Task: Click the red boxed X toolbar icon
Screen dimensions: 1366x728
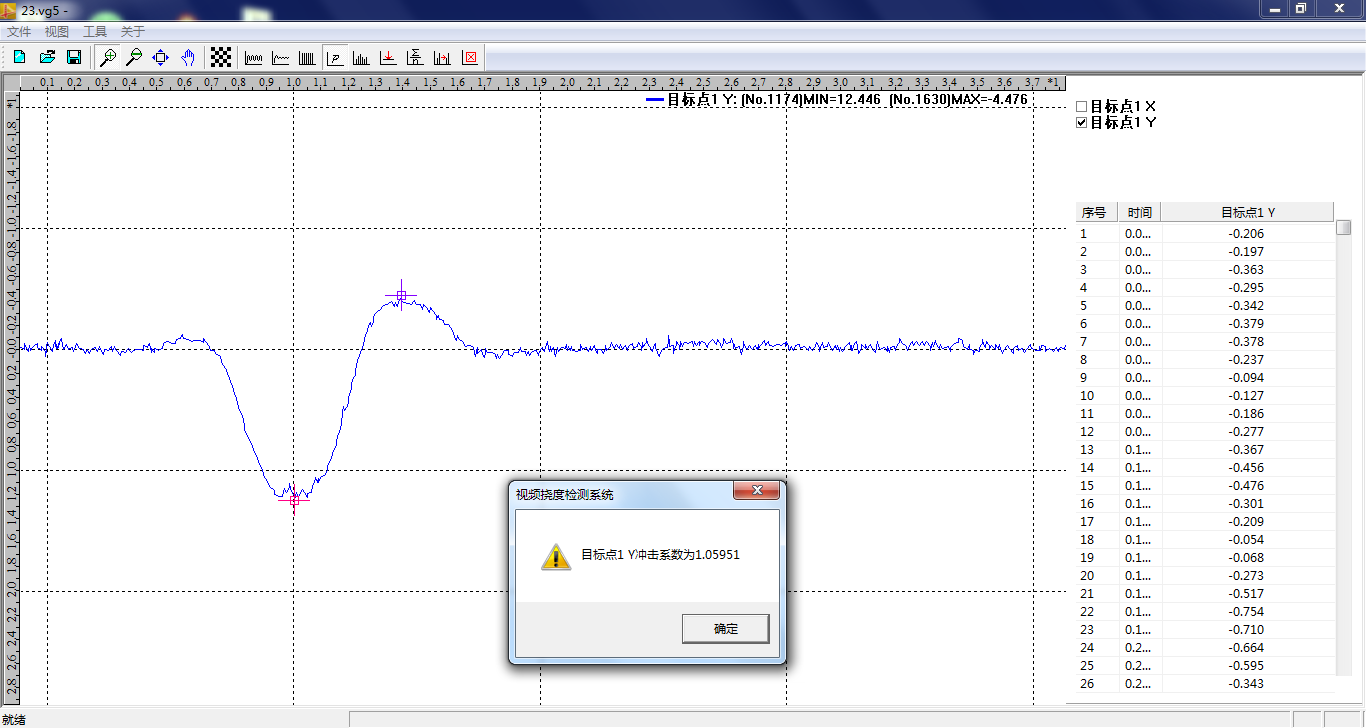Action: click(469, 57)
